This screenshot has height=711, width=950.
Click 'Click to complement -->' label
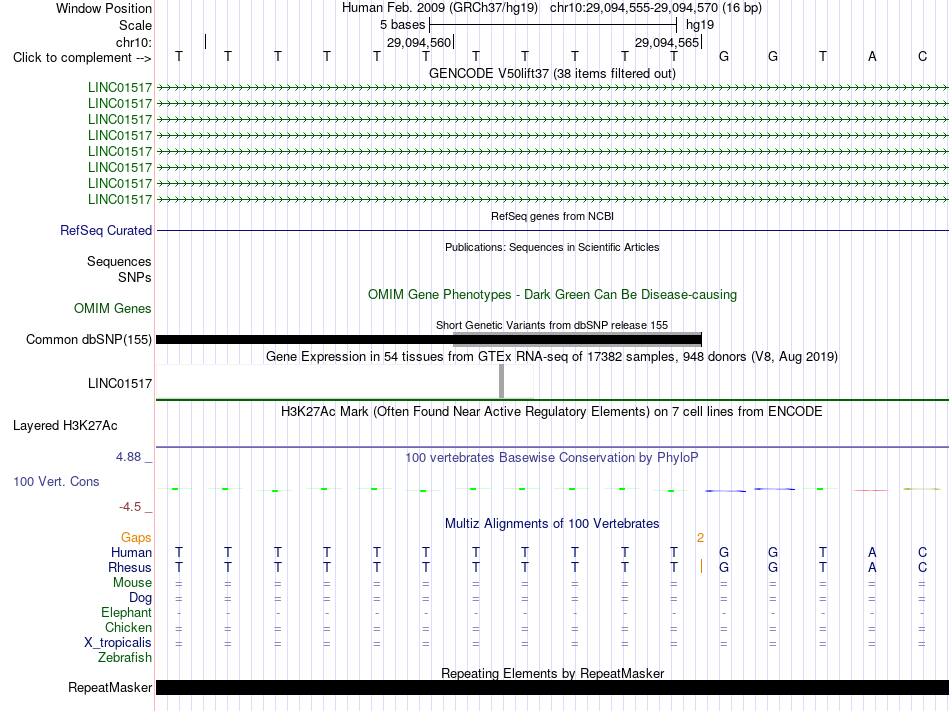tap(82, 58)
